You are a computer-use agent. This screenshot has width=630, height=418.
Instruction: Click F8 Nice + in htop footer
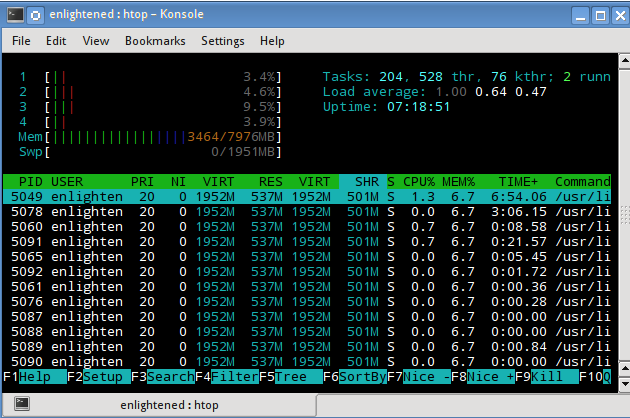[x=483, y=377]
